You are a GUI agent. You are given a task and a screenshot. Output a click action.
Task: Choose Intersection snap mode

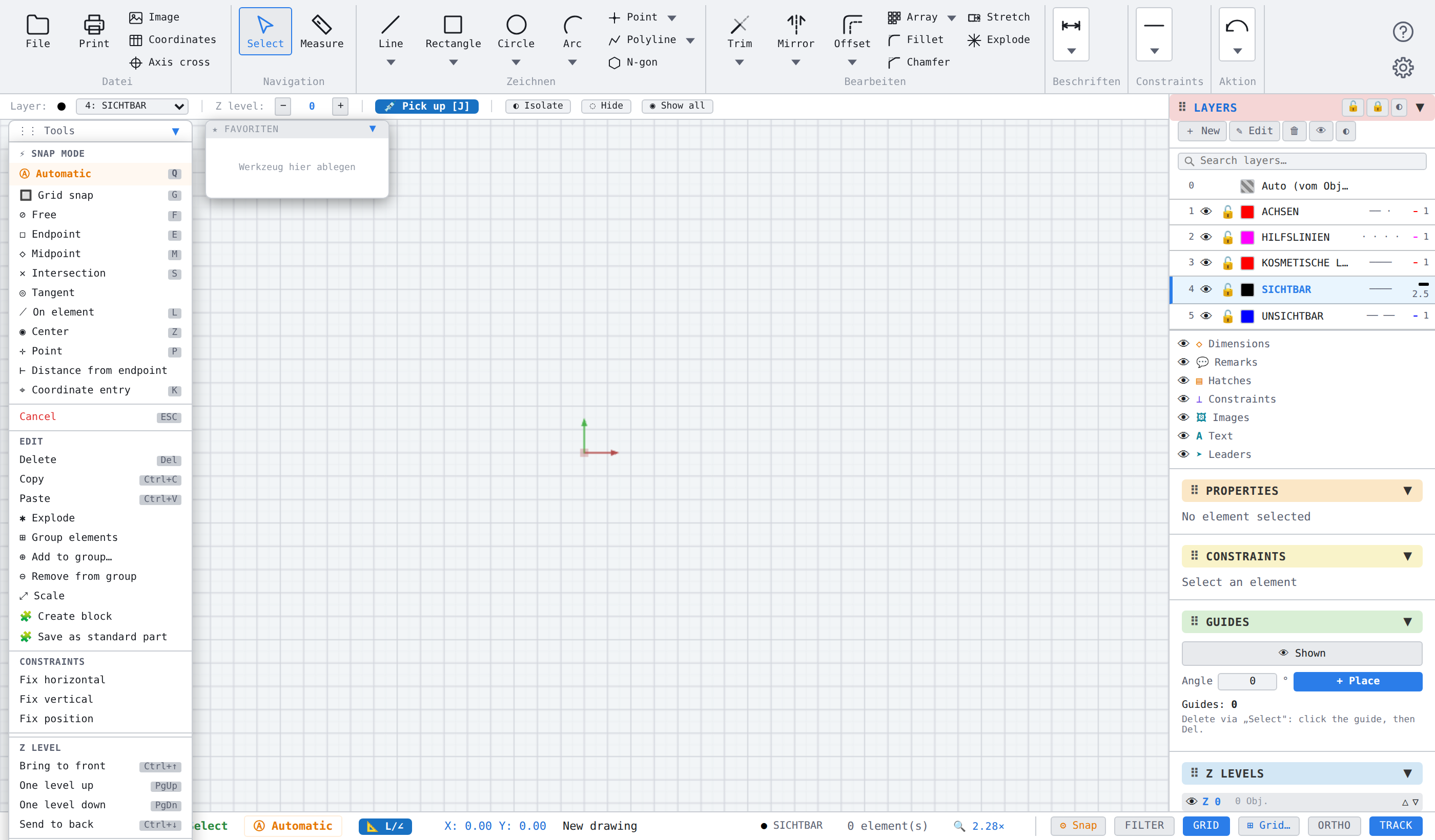pyautogui.click(x=100, y=273)
